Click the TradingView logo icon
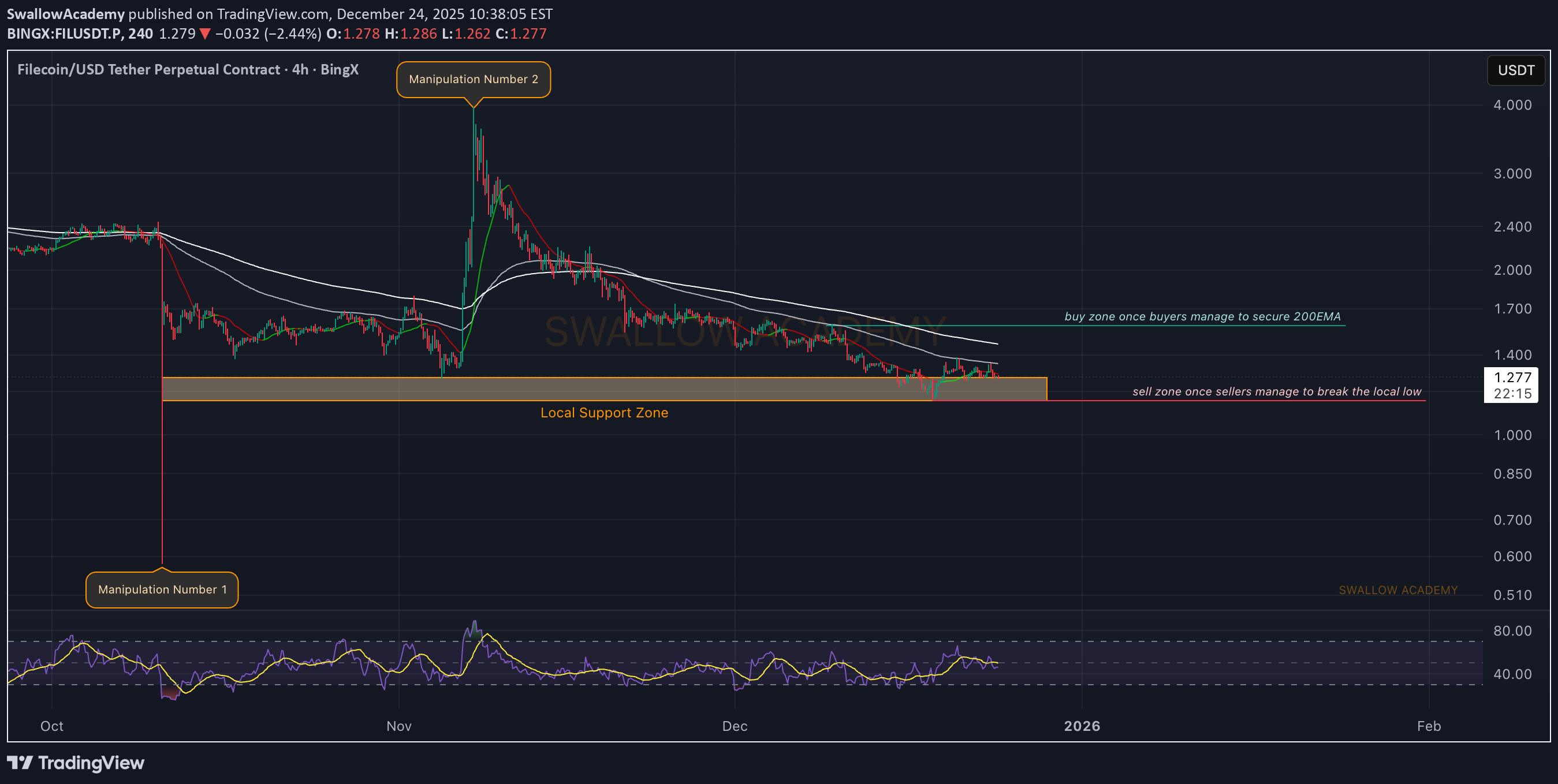 (20, 762)
